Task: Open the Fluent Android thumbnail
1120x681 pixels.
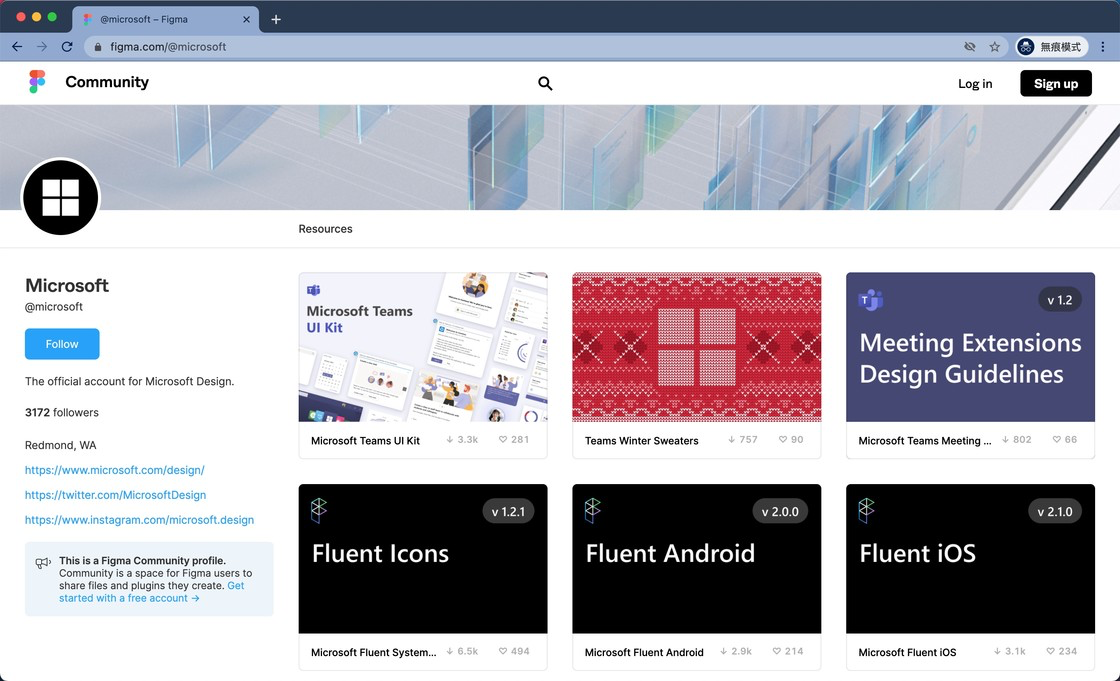Action: (696, 559)
